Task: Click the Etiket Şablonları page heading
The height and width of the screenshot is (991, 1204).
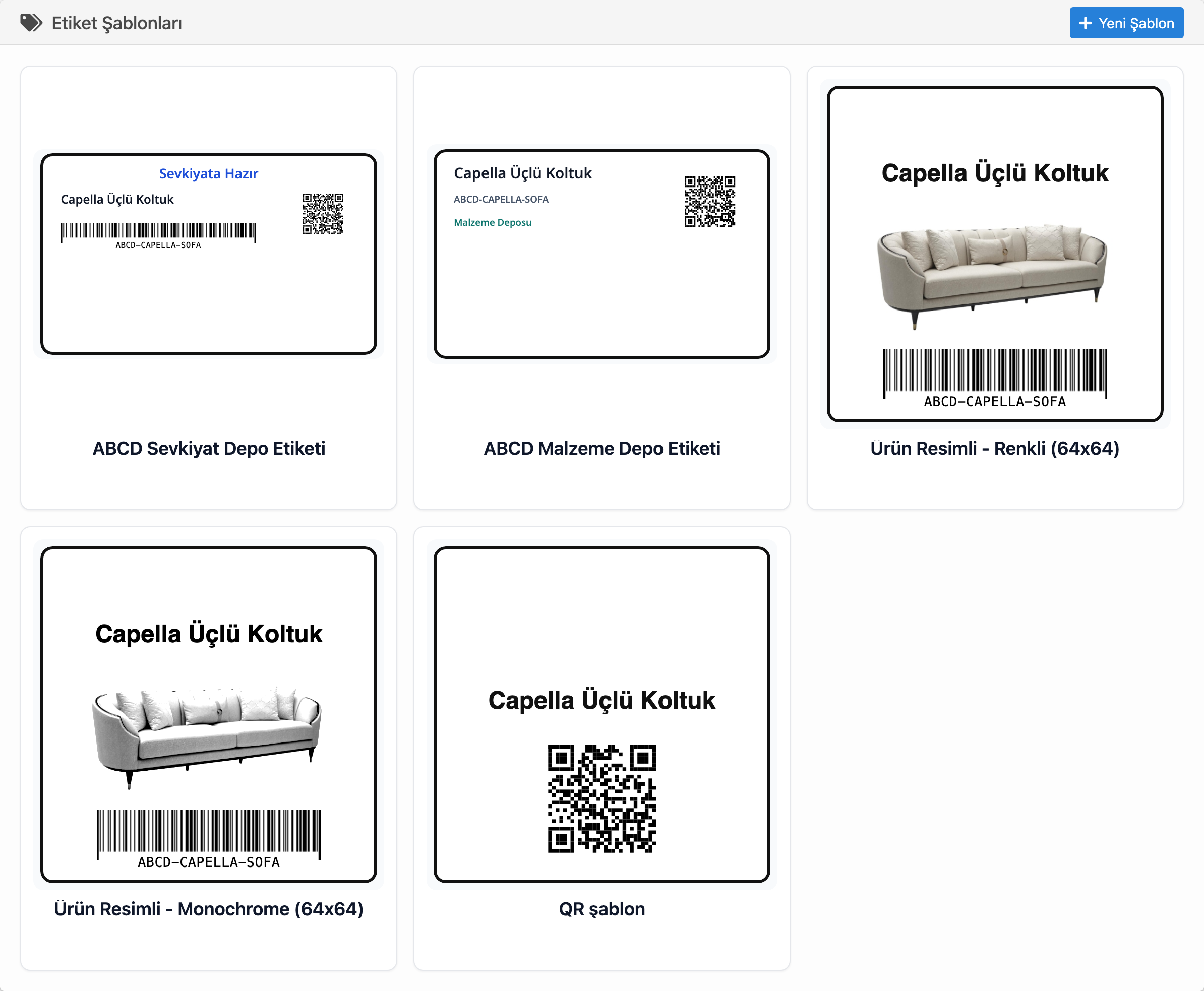Action: [116, 23]
